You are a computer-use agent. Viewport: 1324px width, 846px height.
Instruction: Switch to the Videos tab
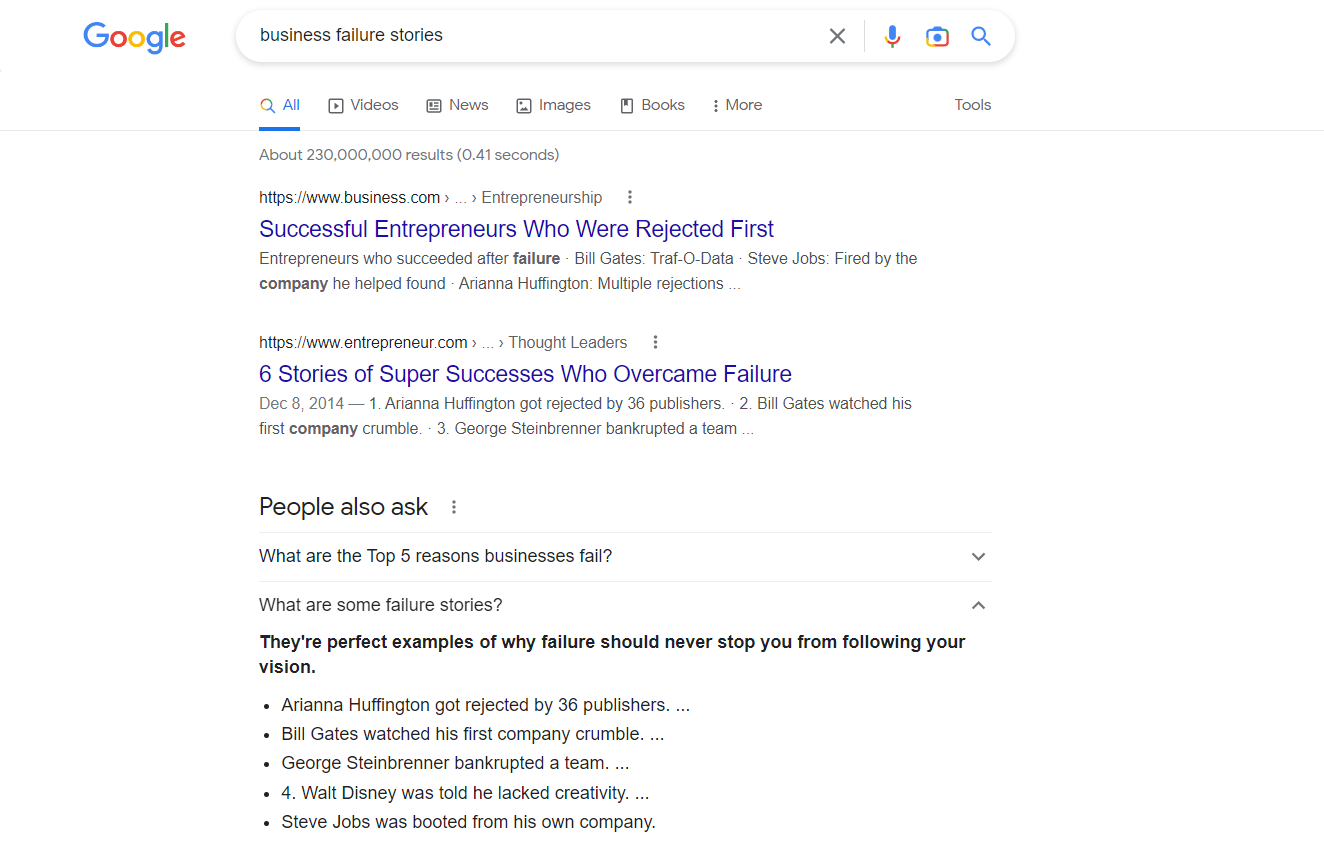tap(364, 105)
